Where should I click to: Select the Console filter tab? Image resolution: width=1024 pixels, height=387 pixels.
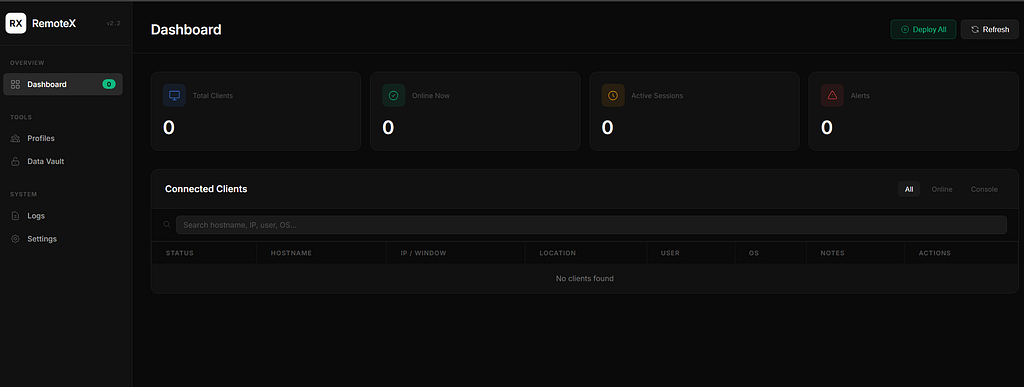(984, 189)
